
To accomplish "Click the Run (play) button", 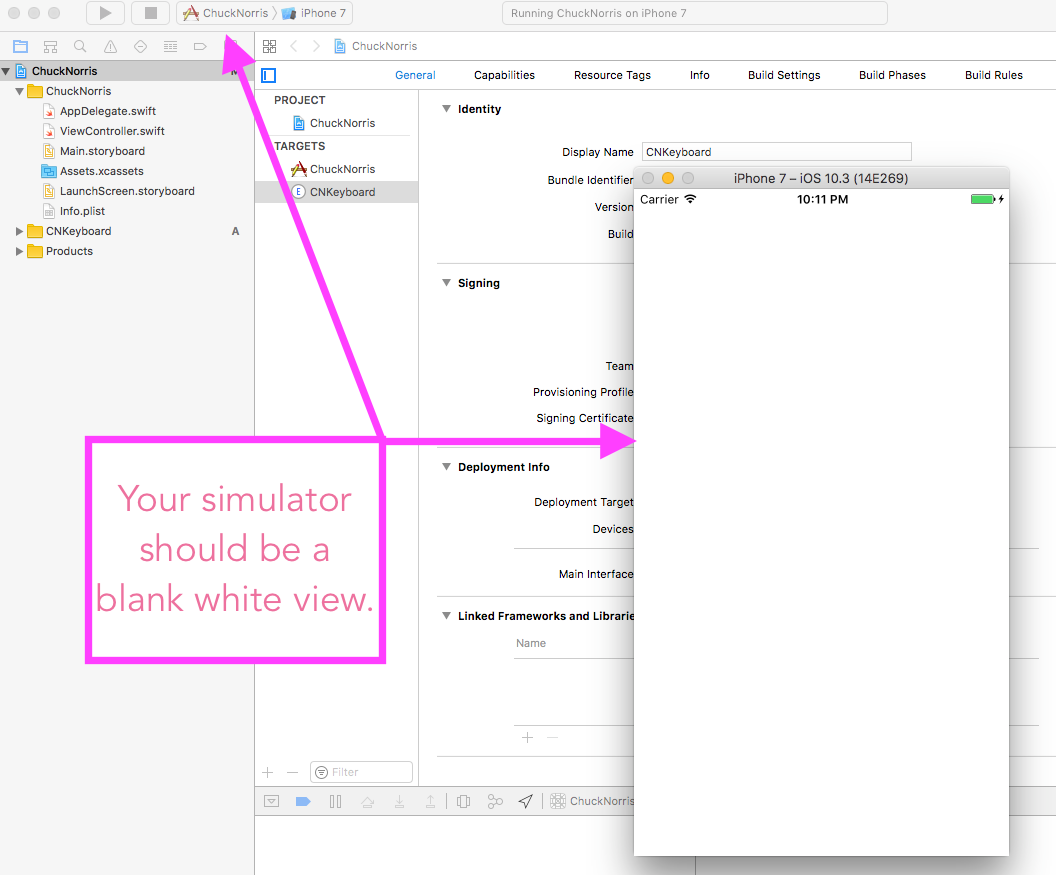I will [x=105, y=13].
